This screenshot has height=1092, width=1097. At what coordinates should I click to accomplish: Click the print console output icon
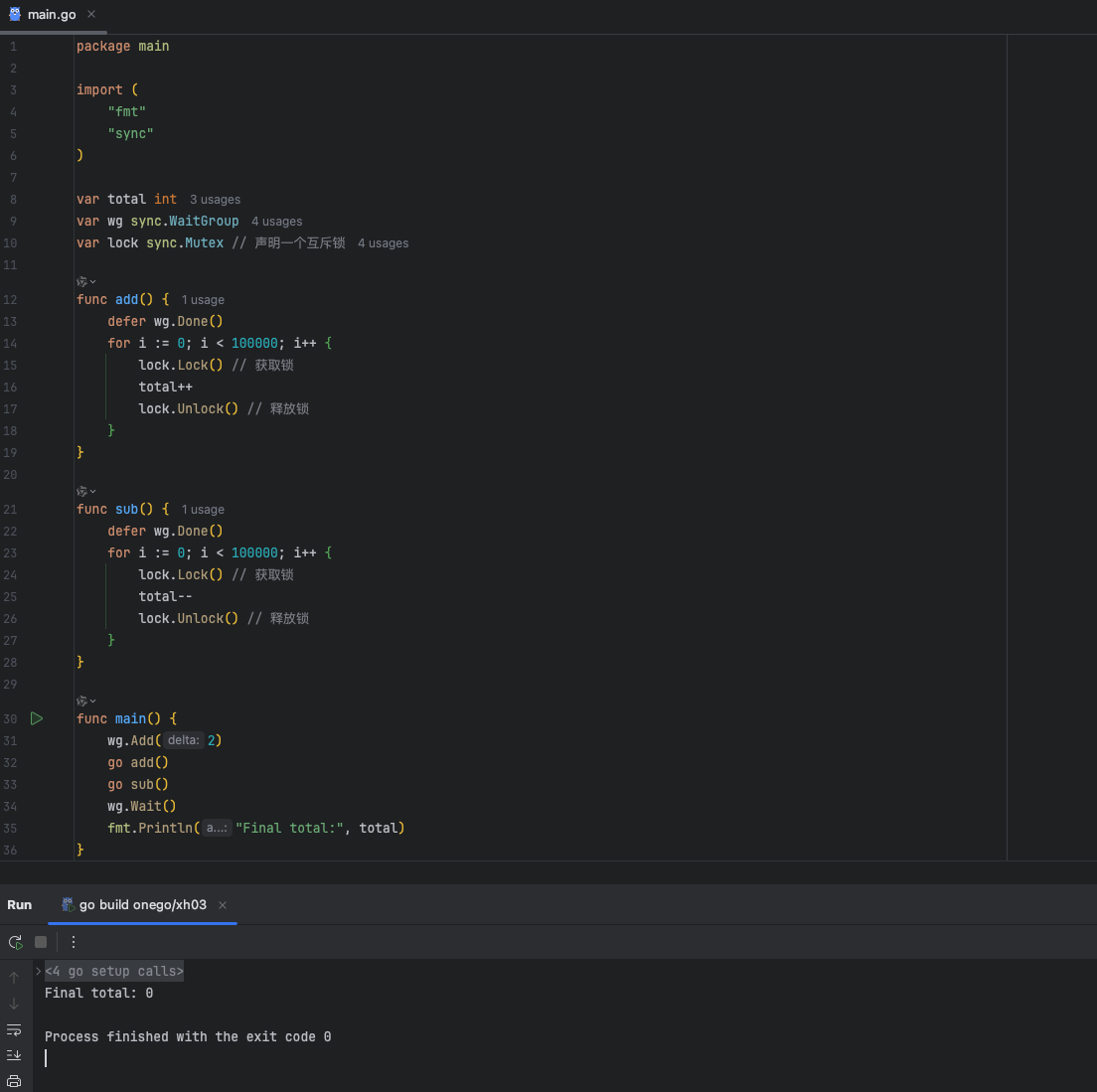click(14, 1081)
